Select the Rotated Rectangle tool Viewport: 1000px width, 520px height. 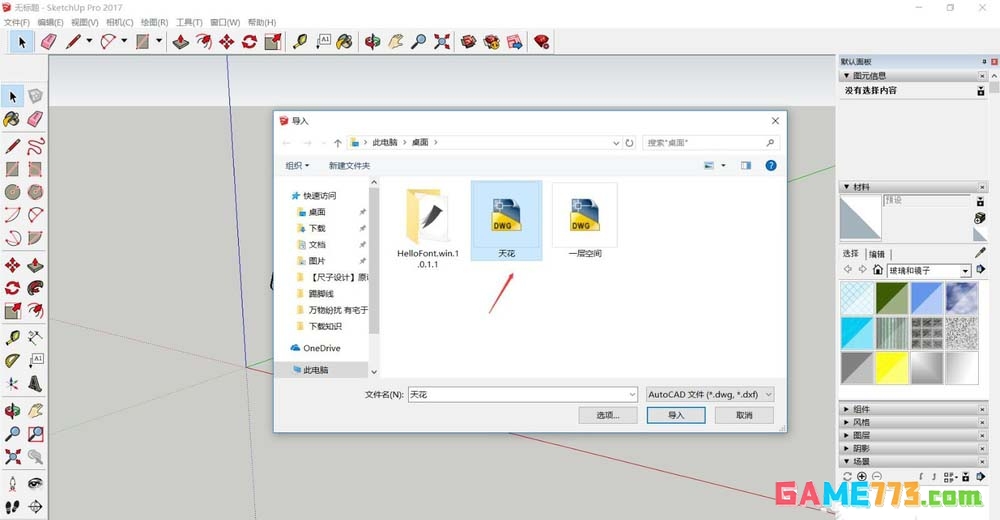pyautogui.click(x=35, y=169)
